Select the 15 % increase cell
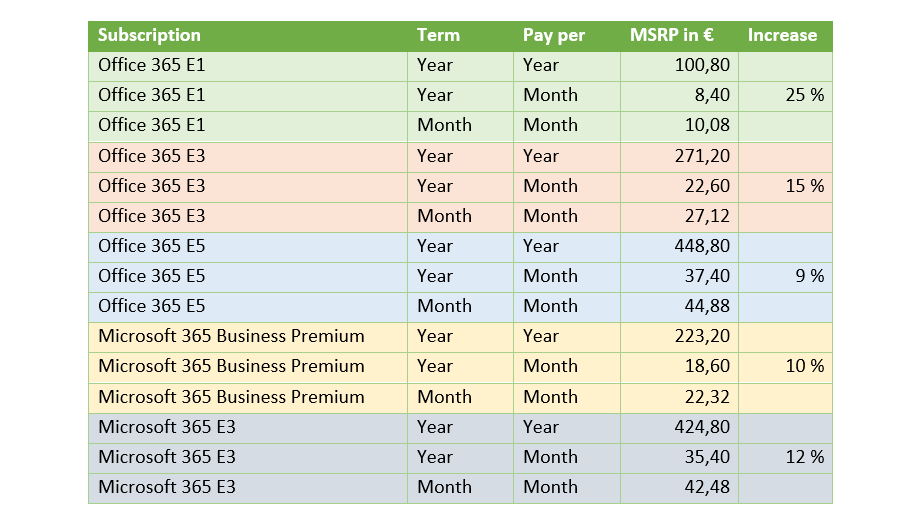The height and width of the screenshot is (528, 914). tap(785, 187)
